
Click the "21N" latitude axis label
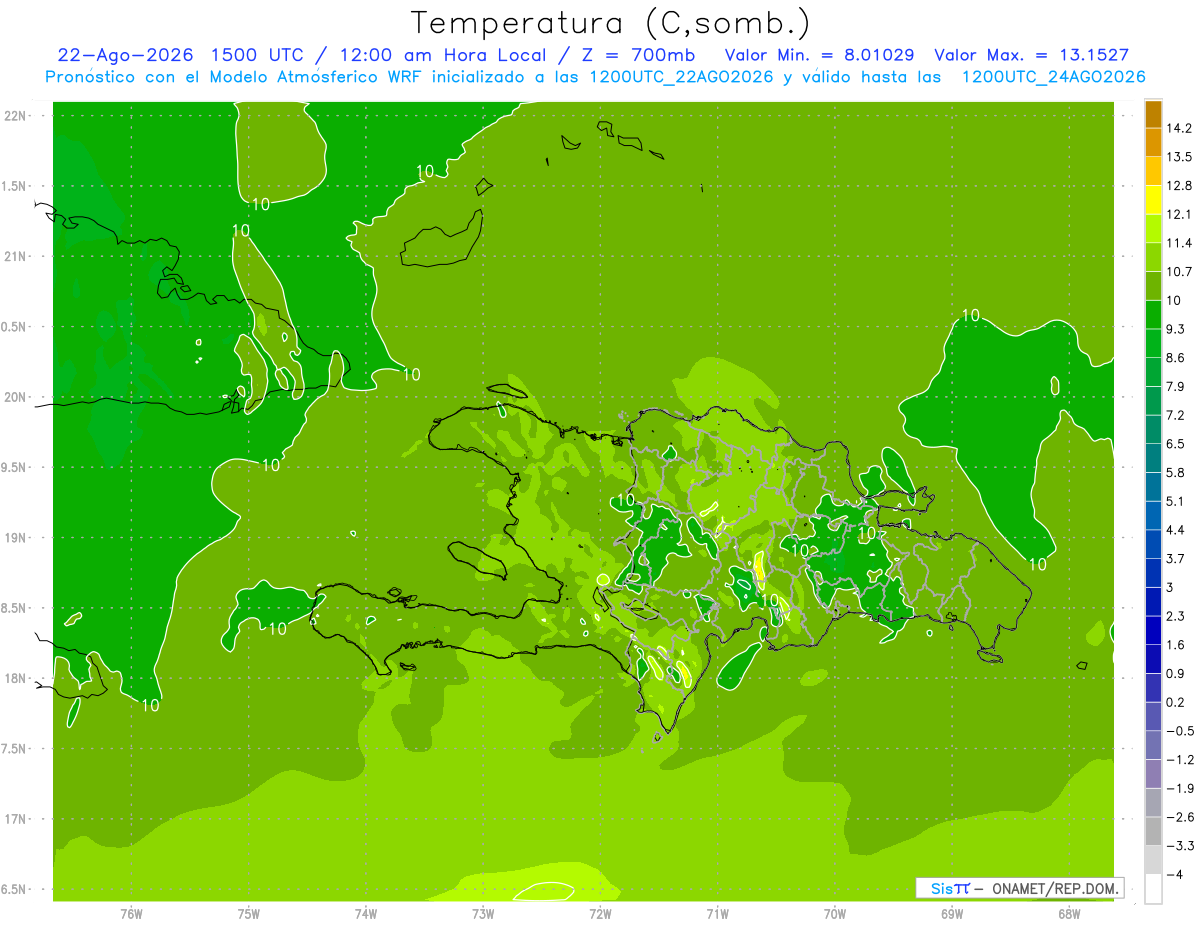(15, 256)
